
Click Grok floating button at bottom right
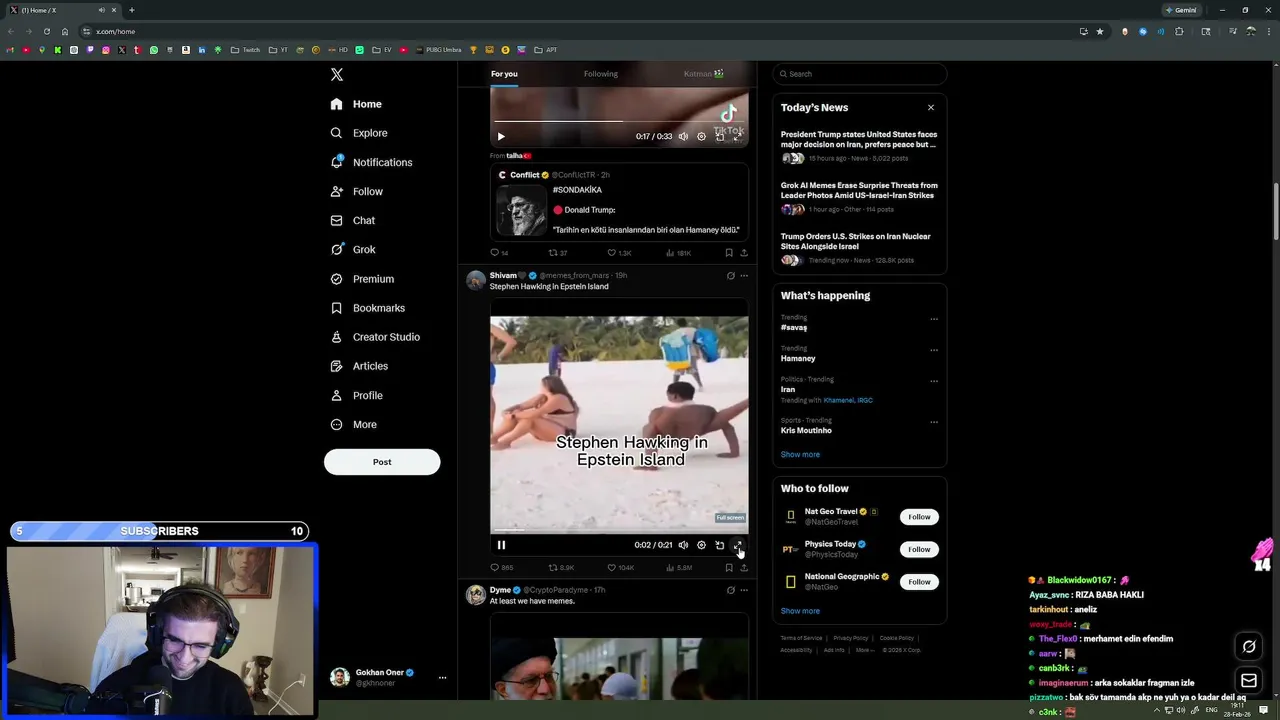coord(1249,646)
